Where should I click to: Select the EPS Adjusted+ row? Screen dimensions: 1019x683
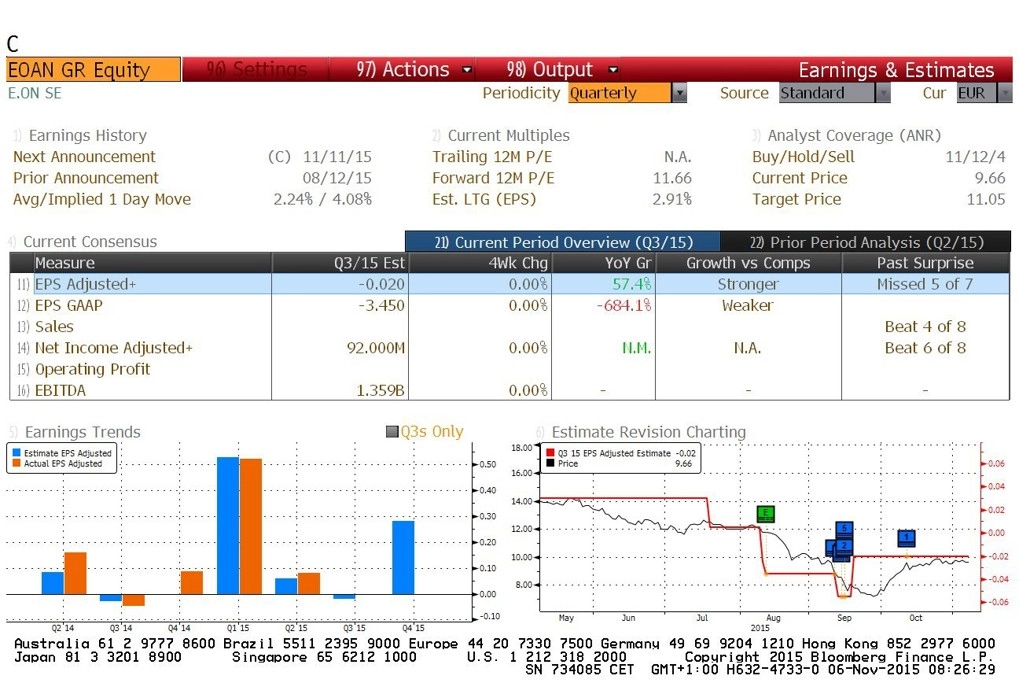tap(510, 284)
